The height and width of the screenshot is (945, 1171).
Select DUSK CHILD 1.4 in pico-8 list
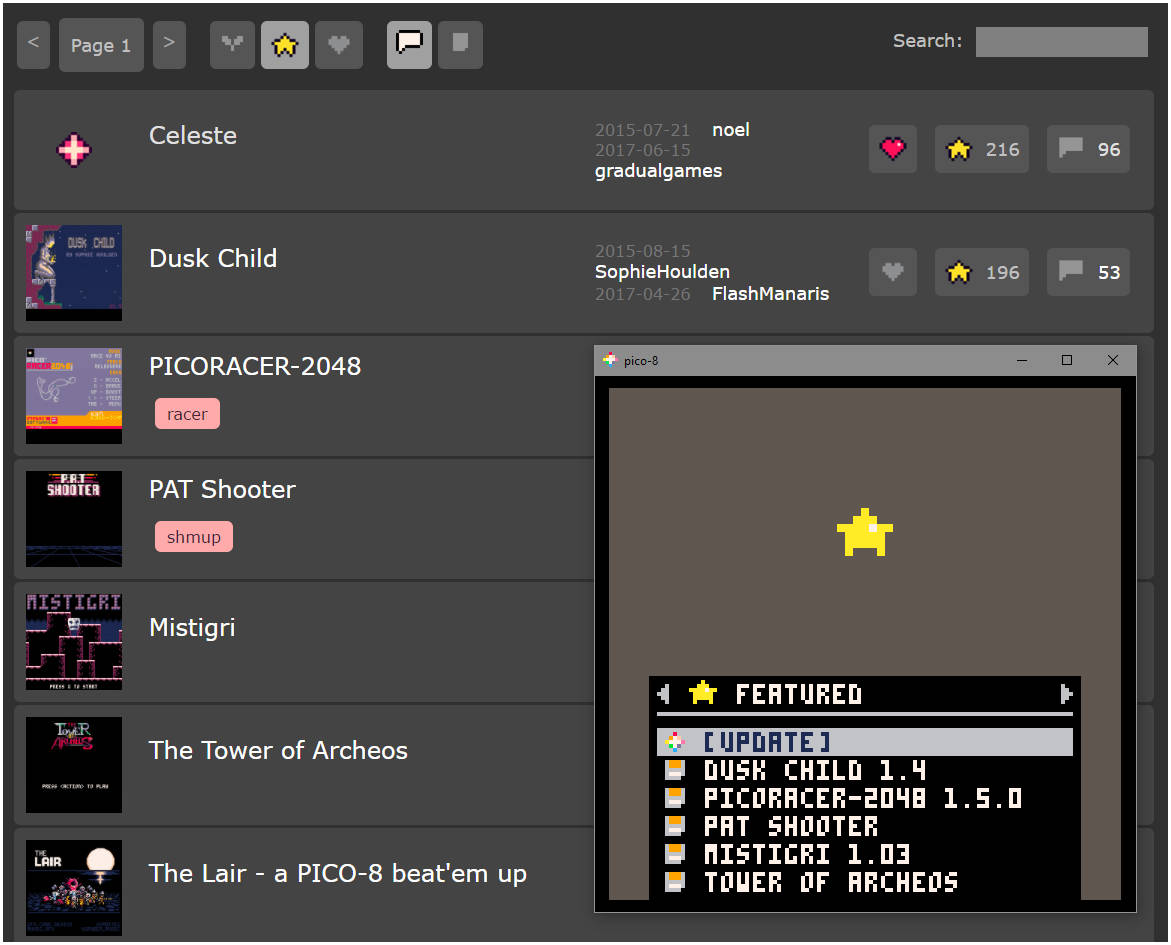(815, 770)
